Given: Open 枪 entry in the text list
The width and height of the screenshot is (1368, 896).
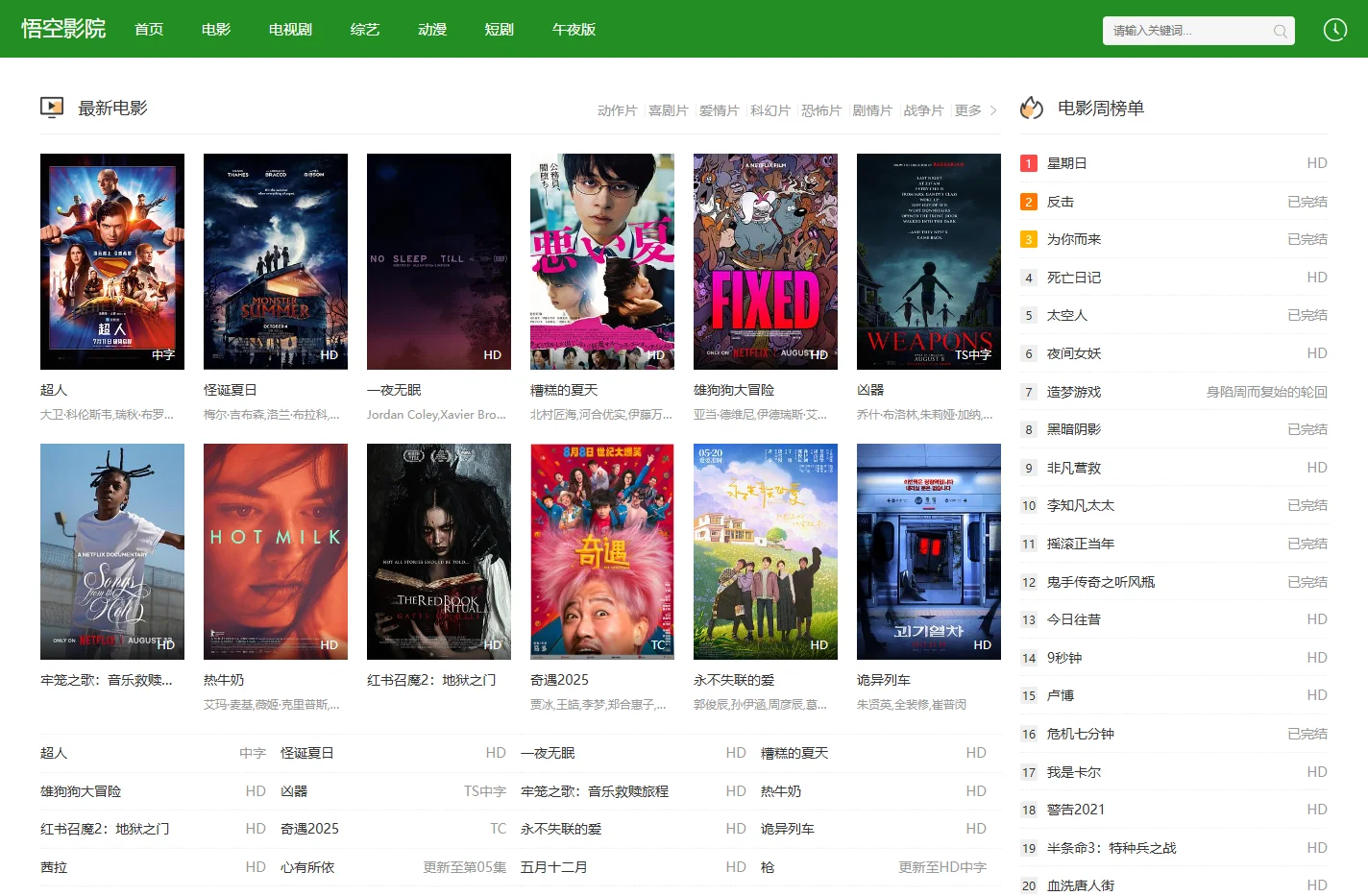Looking at the screenshot, I should pos(873,867).
